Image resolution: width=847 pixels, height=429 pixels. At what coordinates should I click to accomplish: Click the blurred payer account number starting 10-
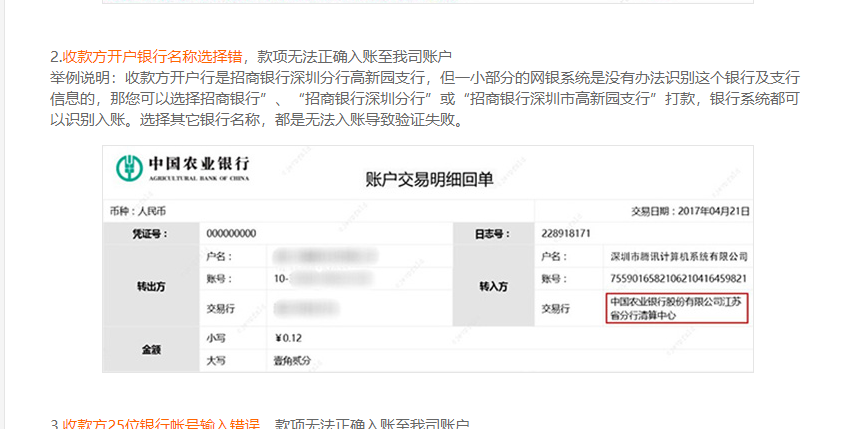tap(323, 279)
